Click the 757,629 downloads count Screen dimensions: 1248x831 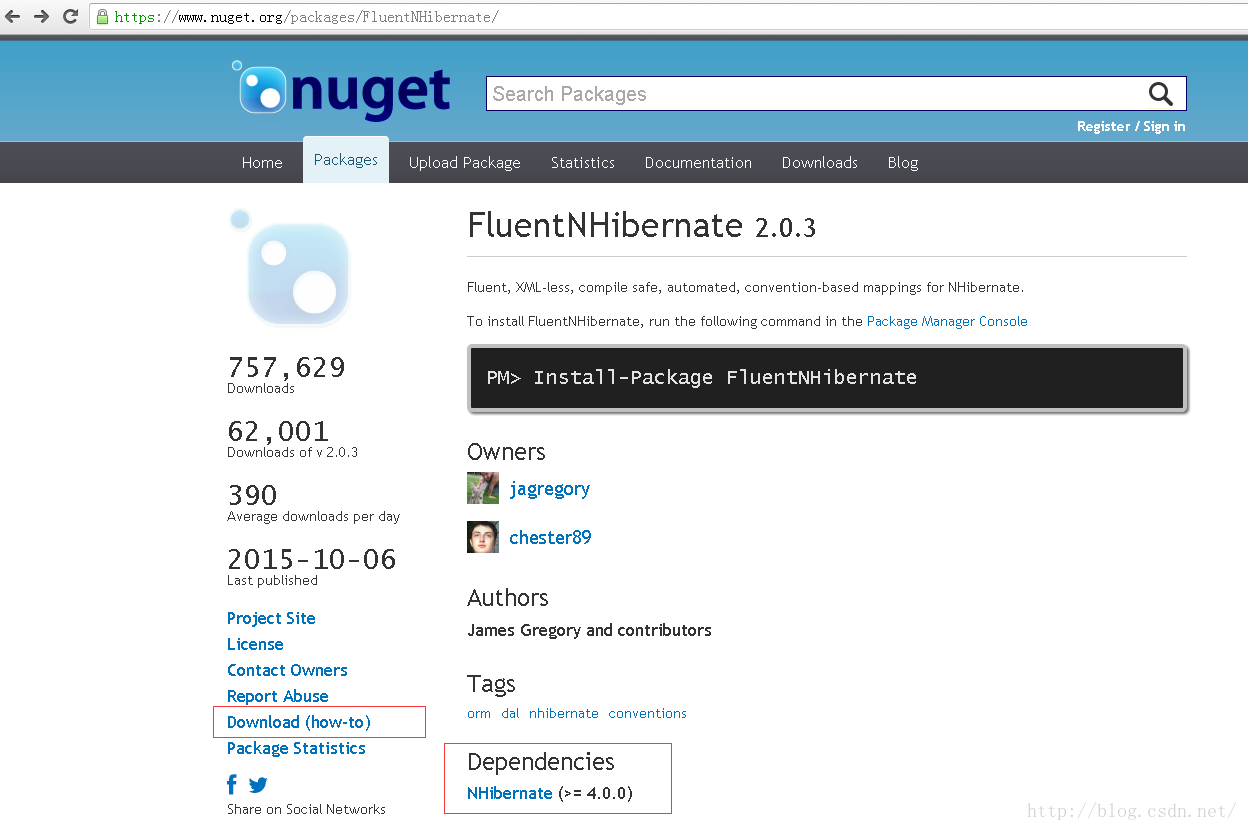(287, 368)
